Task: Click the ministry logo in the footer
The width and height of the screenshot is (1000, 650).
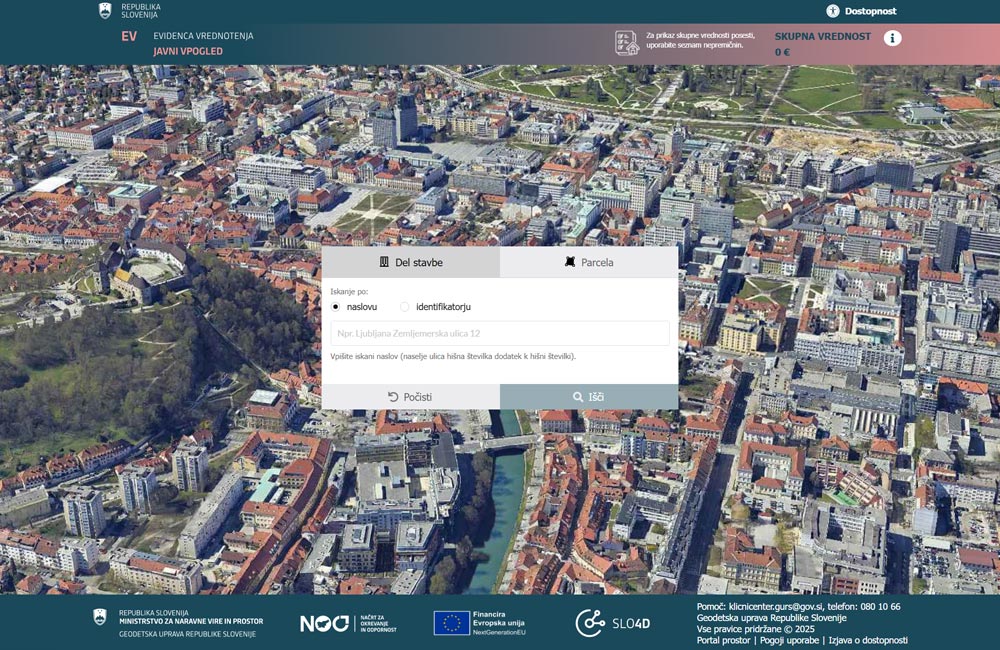Action: [100, 618]
